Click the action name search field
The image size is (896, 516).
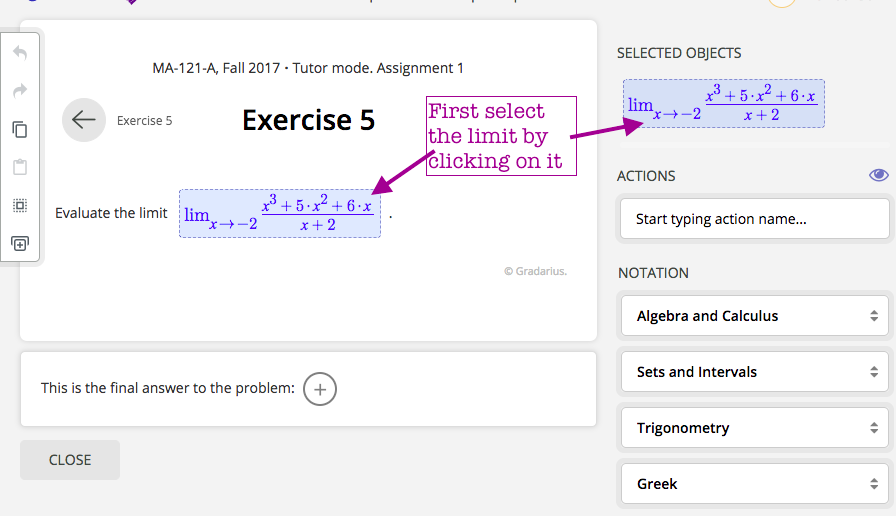pyautogui.click(x=755, y=219)
